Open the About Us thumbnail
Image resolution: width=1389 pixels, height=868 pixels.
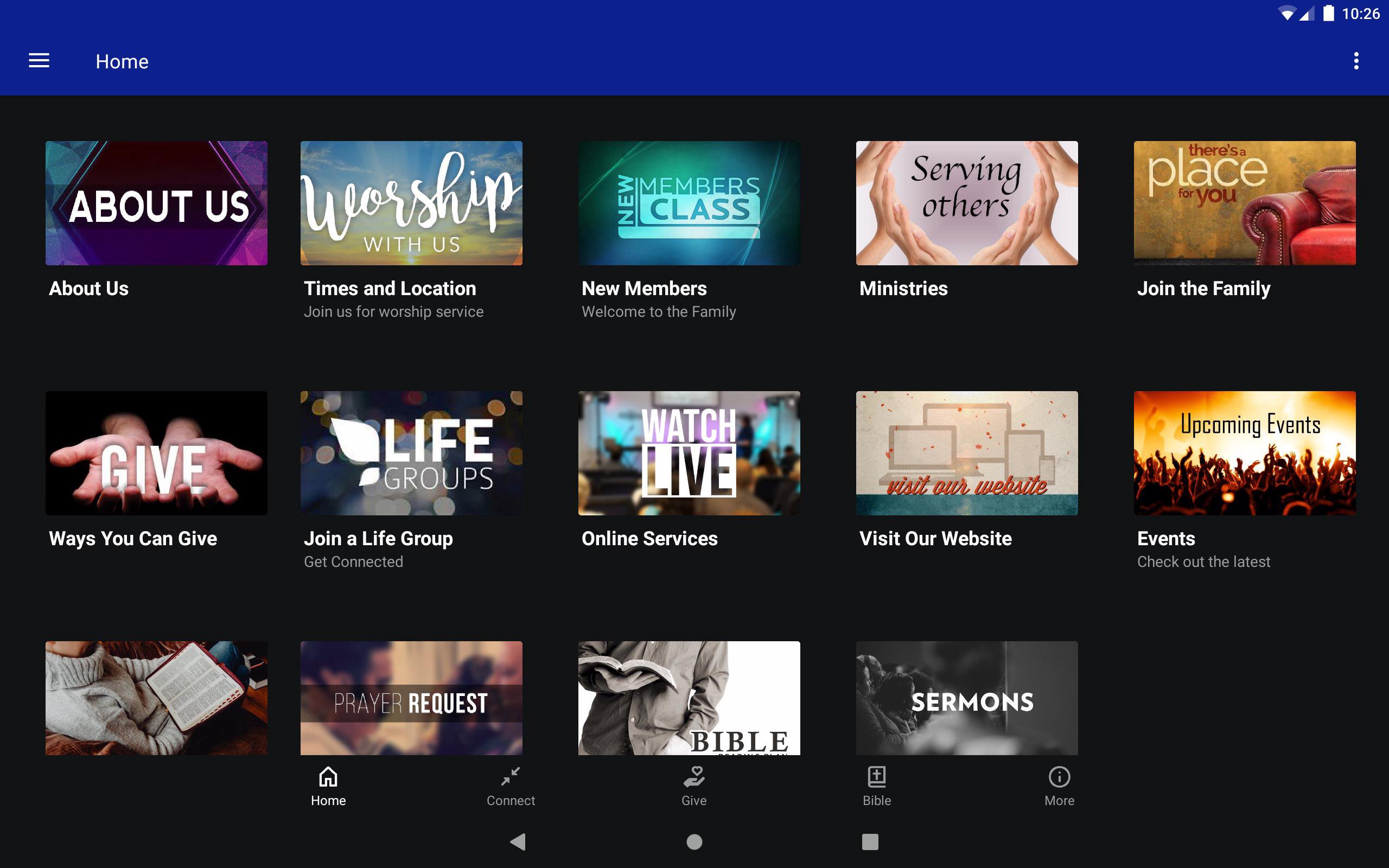[156, 203]
